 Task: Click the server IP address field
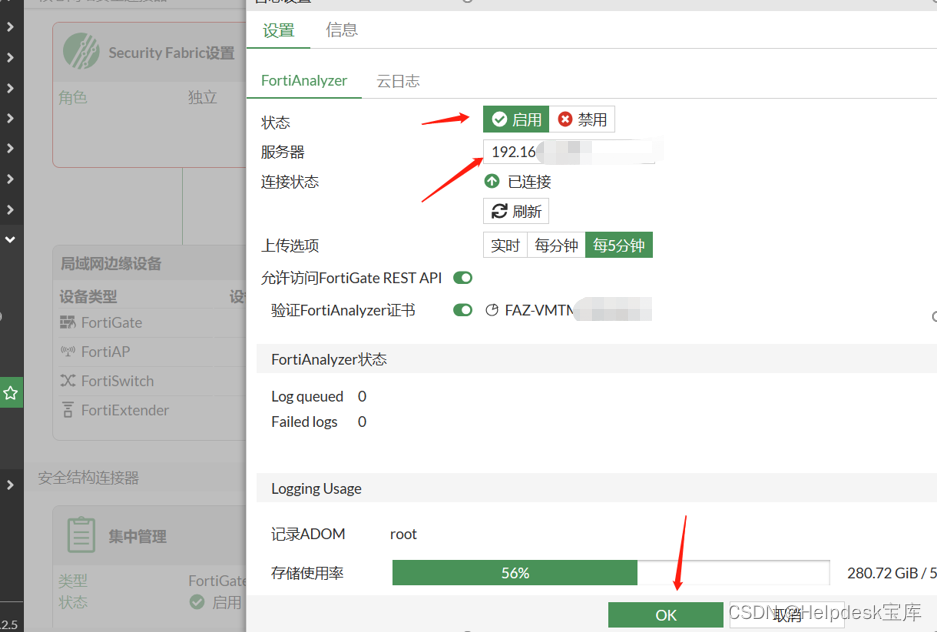coord(569,152)
